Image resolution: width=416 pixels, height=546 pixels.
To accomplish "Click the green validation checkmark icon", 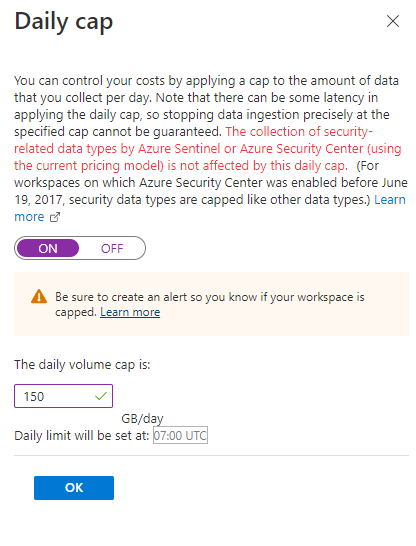I will 101,396.
